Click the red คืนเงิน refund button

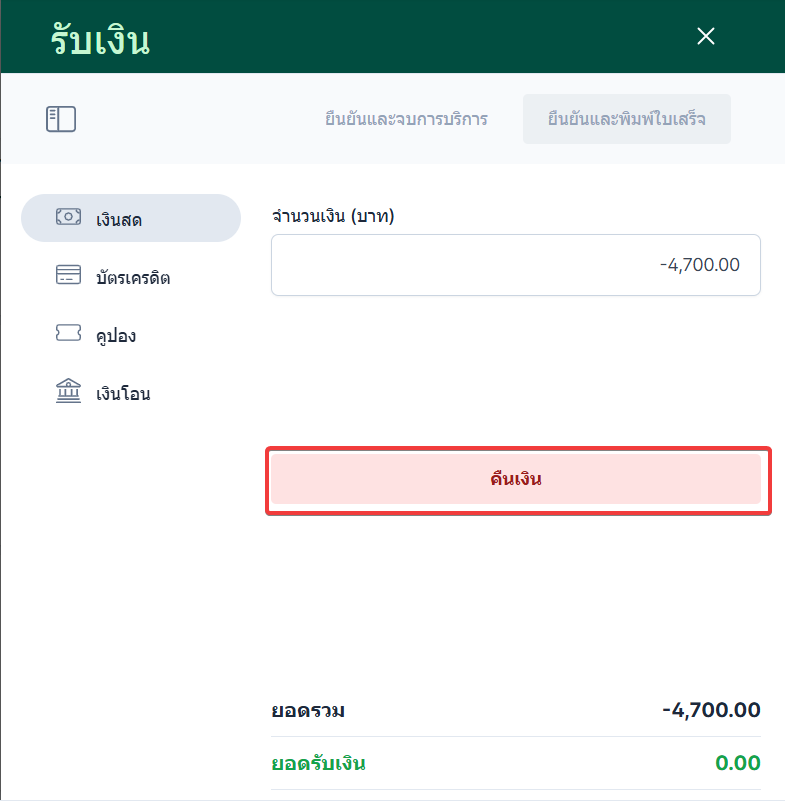pyautogui.click(x=516, y=479)
